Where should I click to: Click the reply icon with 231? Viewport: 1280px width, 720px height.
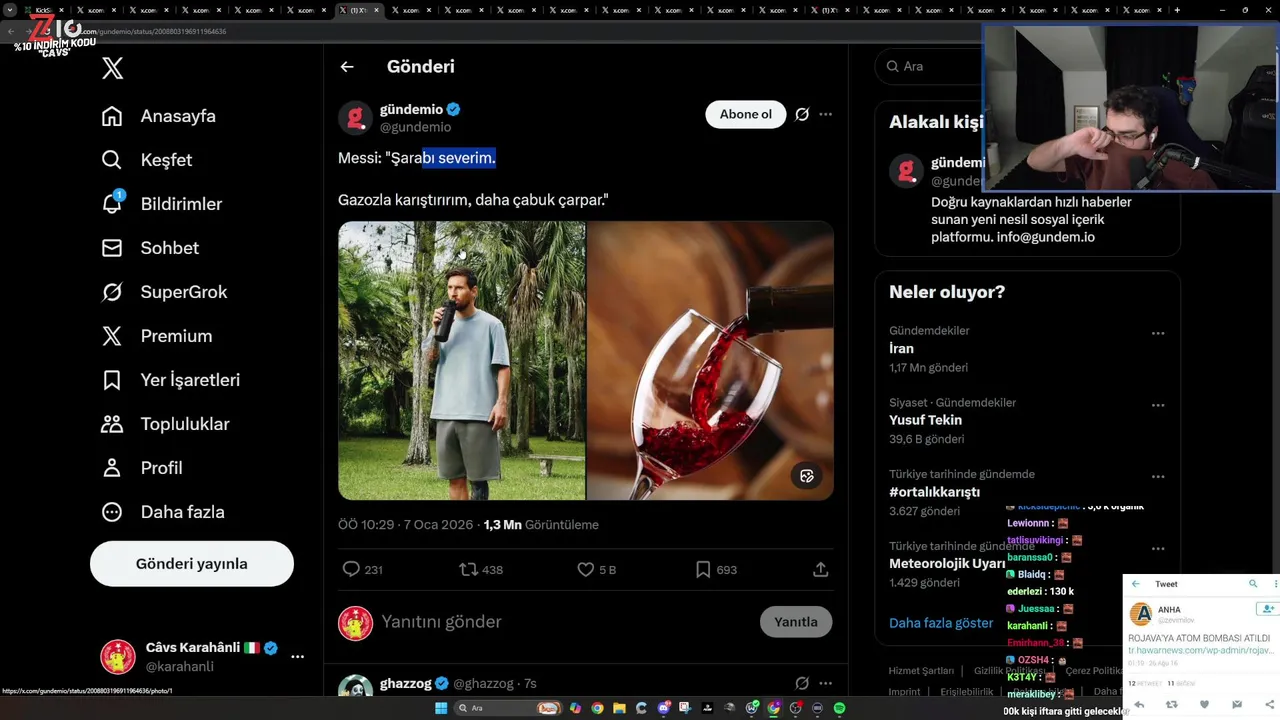point(351,569)
